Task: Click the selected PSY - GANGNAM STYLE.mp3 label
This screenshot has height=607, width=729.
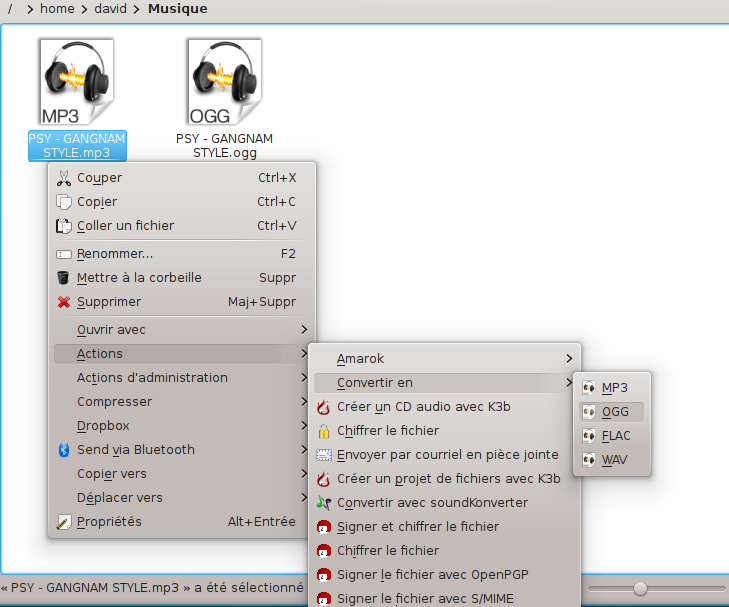Action: tap(77, 145)
